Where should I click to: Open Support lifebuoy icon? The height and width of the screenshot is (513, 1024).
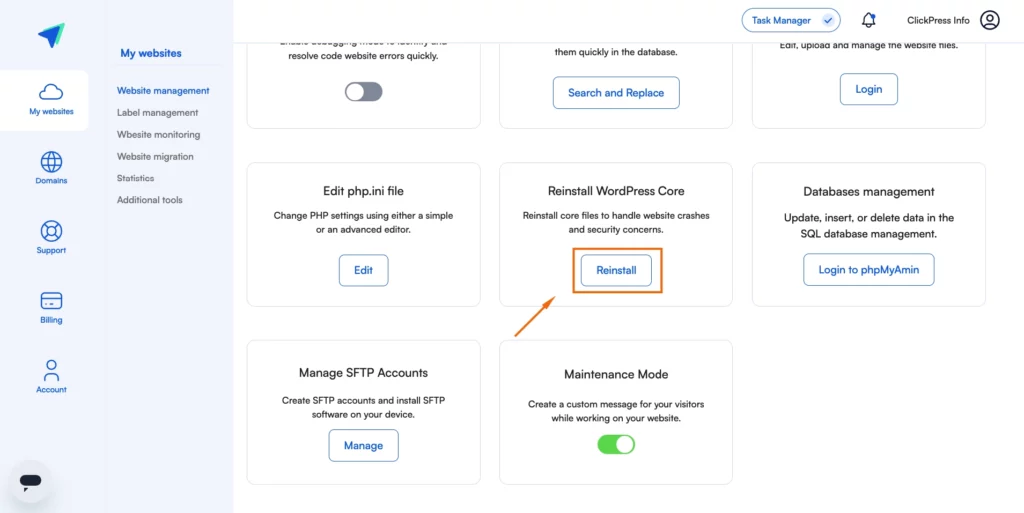[51, 231]
